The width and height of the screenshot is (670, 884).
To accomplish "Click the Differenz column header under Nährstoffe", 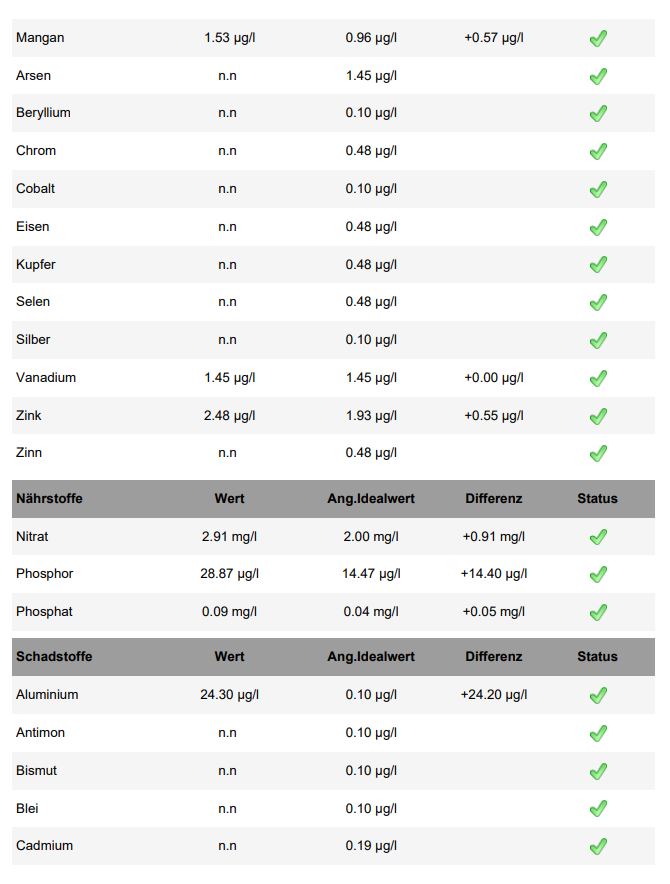I will point(493,498).
